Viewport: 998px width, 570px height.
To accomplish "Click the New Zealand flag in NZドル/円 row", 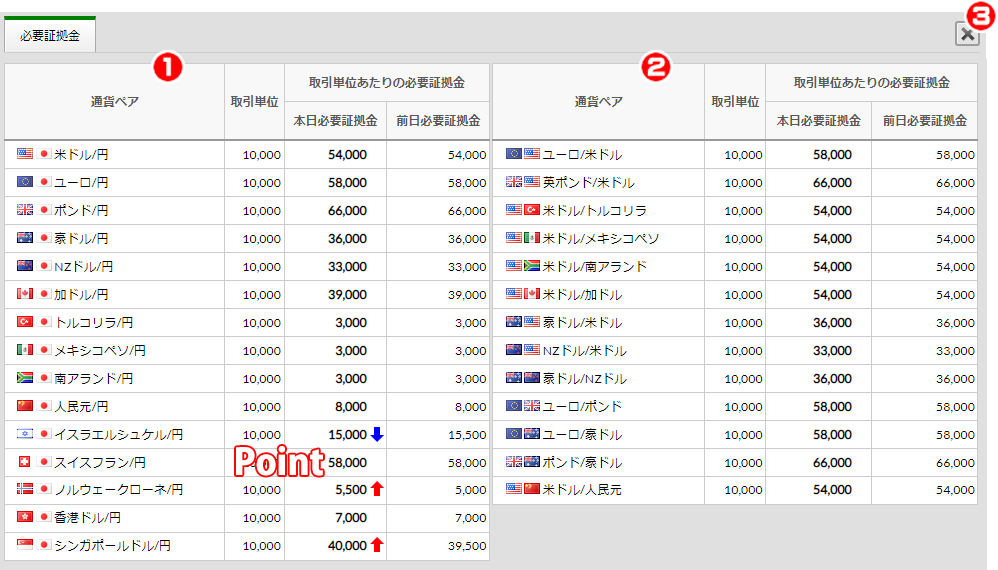I will [x=25, y=266].
